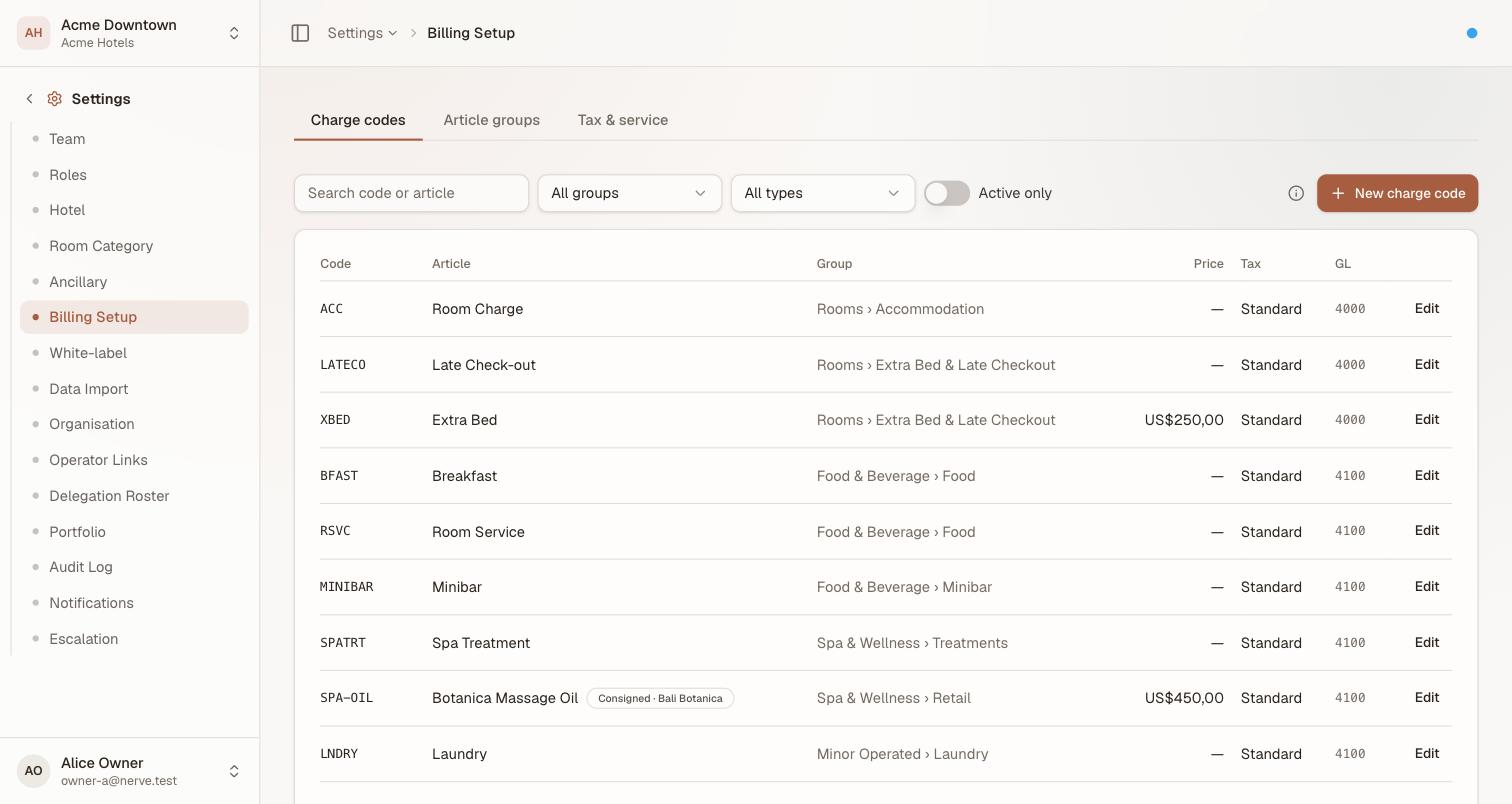Click the owner-a@nerve.test email text
Screen dimensions: 1512x804
pyautogui.click(x=119, y=781)
